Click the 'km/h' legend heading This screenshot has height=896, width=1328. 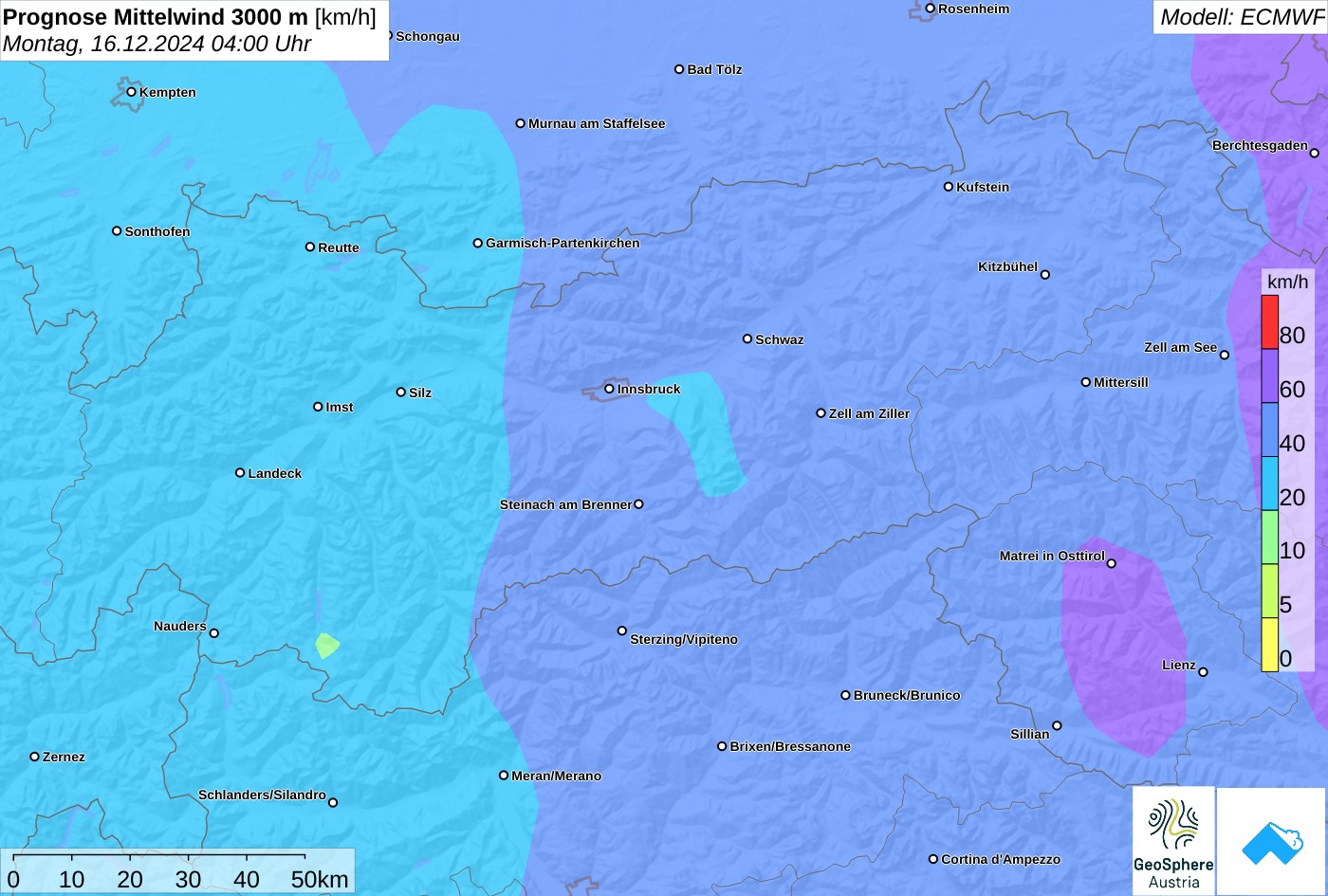1287,282
